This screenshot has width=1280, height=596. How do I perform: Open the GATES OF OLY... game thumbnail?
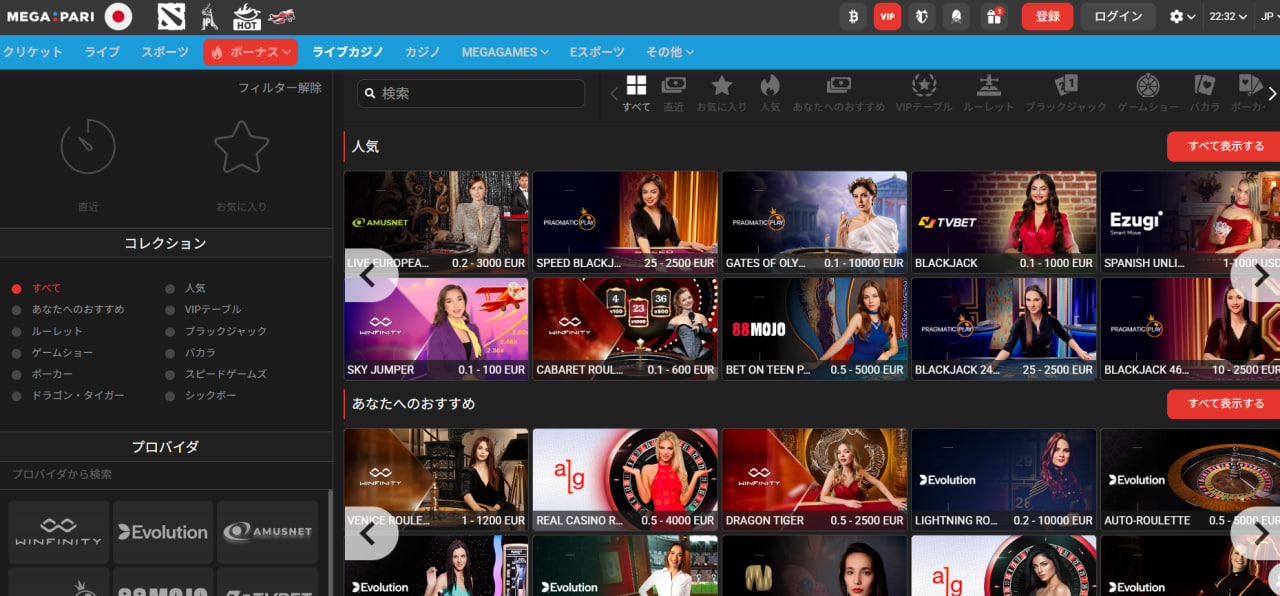[814, 221]
